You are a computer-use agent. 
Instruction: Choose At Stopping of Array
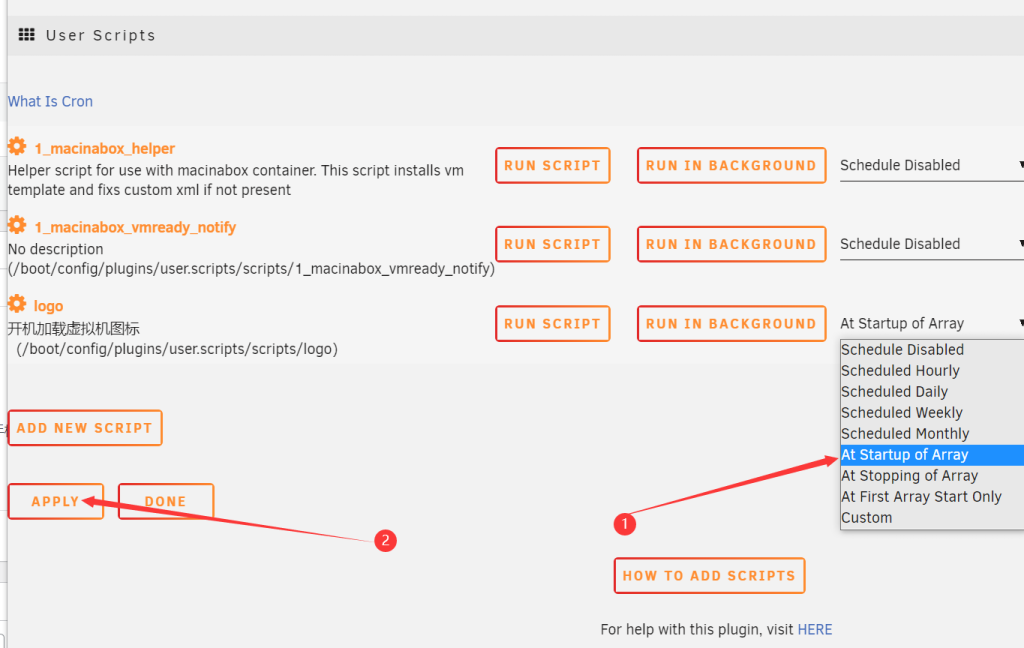pos(909,476)
